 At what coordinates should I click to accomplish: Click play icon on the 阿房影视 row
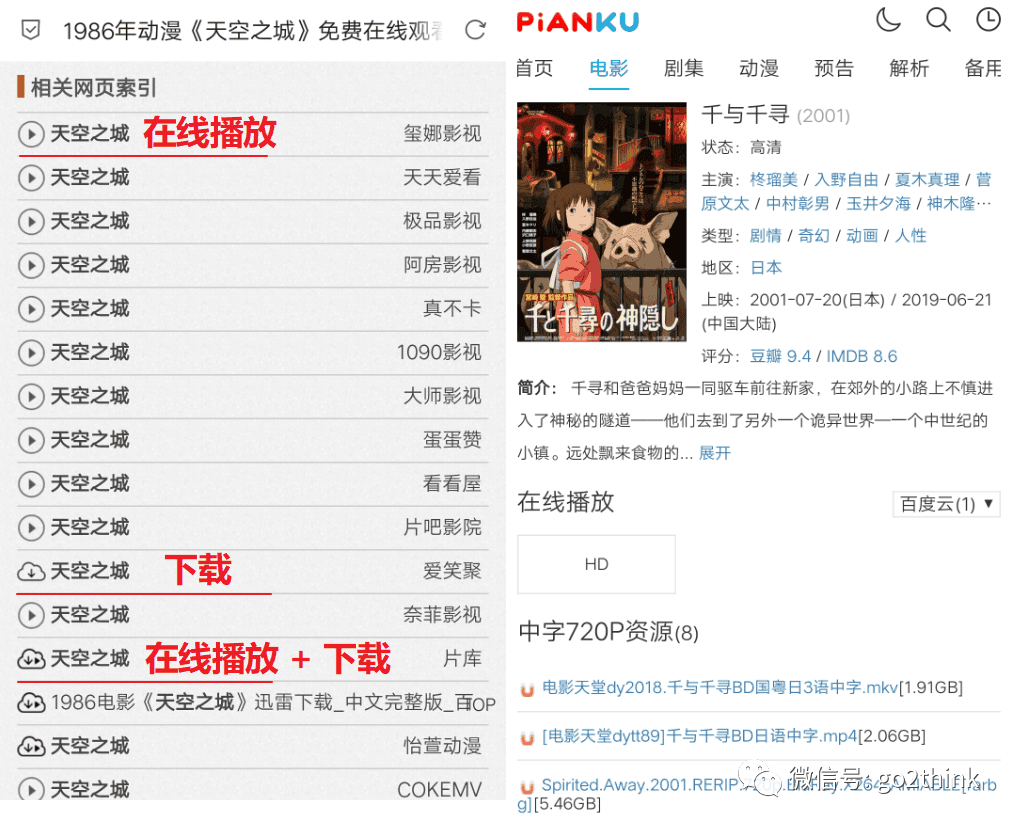(x=31, y=265)
